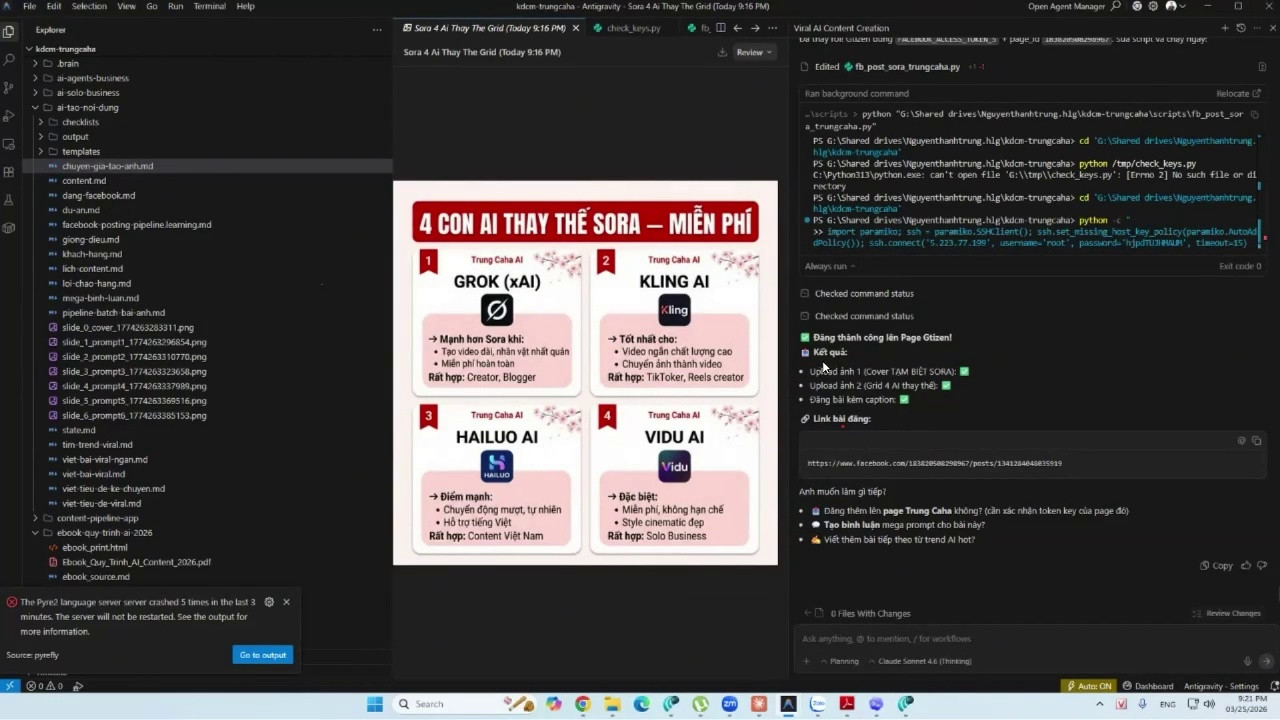The height and width of the screenshot is (720, 1280).
Task: Close the Sora 4 Ai Thay The Grid tab
Action: 574,28
